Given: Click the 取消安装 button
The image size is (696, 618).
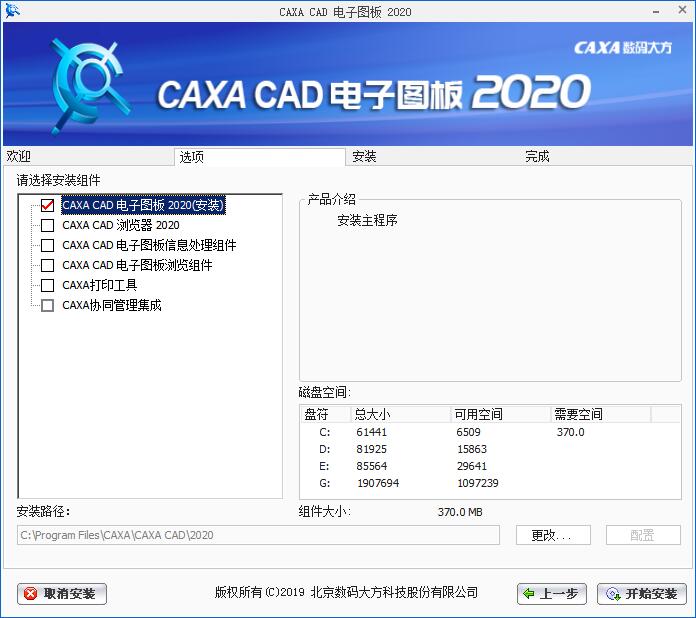Looking at the screenshot, I should 62,594.
